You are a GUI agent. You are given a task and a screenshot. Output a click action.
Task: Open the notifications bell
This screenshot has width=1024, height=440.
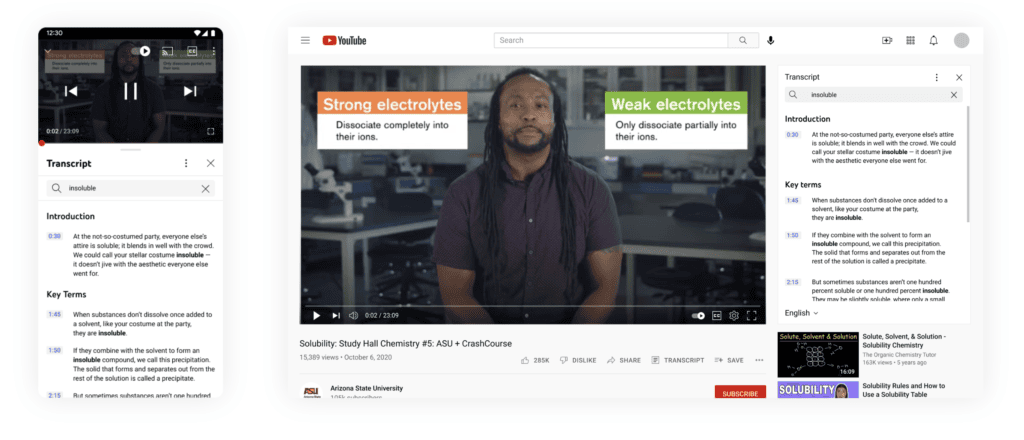[x=934, y=40]
